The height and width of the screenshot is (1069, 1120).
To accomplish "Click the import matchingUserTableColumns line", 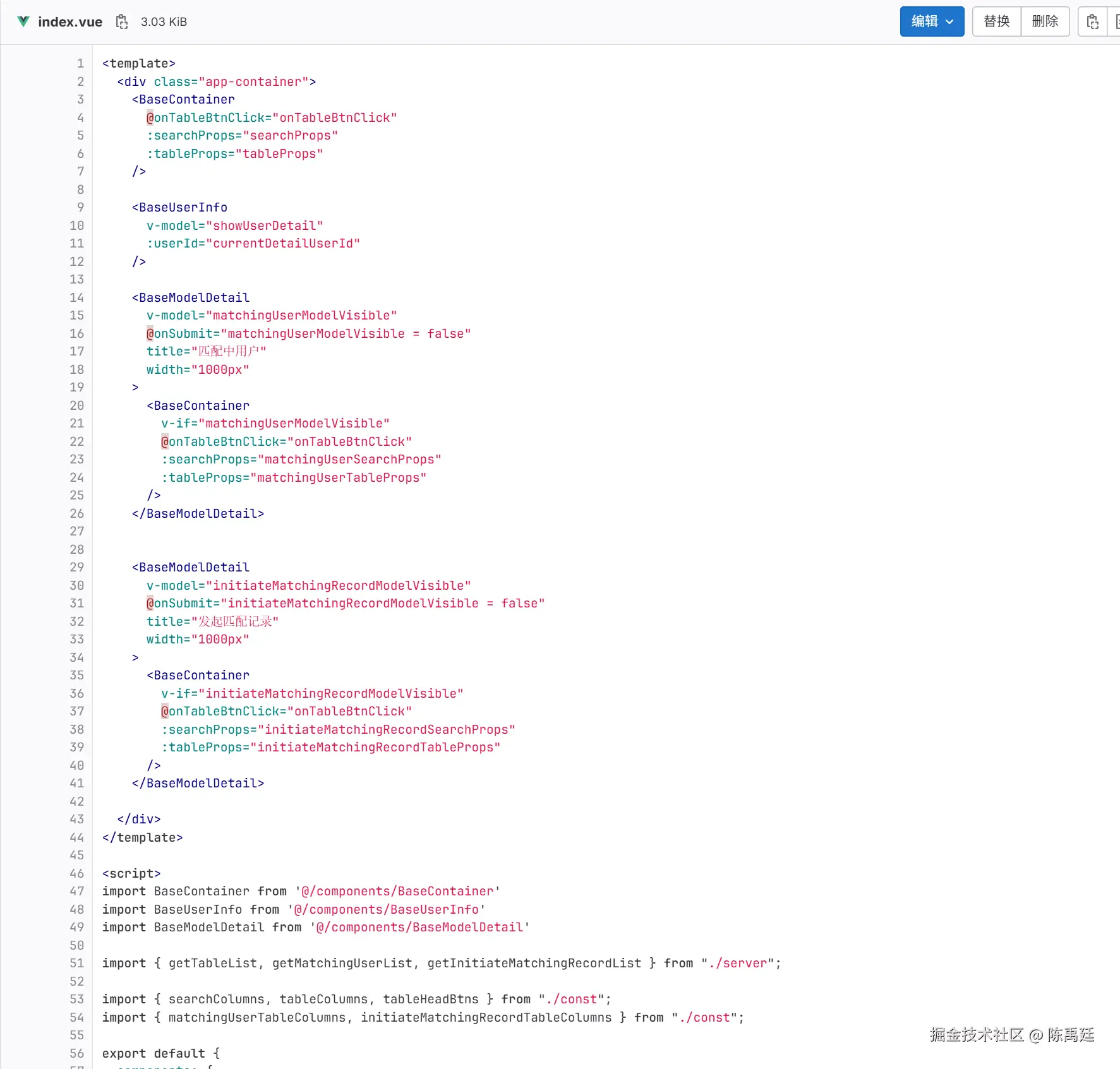I will [423, 1017].
